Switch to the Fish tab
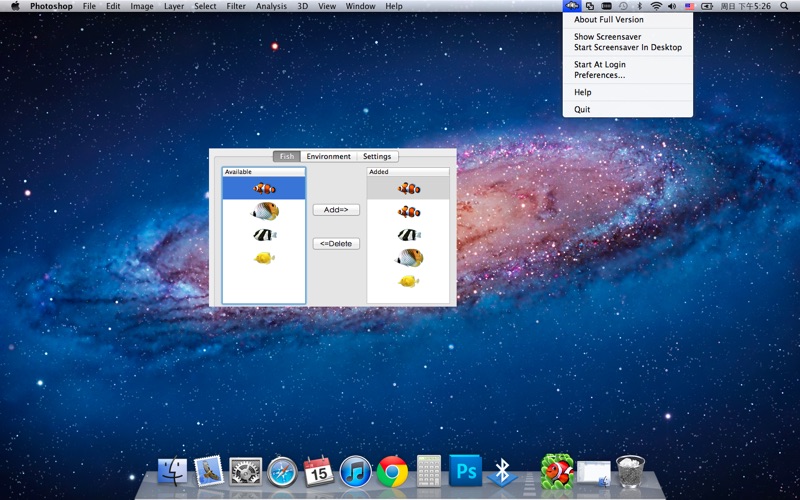This screenshot has width=800, height=500. [x=287, y=156]
